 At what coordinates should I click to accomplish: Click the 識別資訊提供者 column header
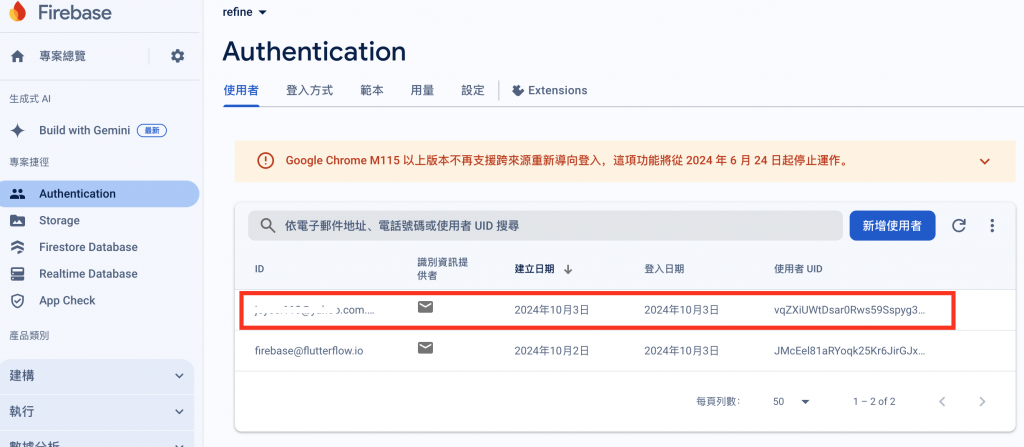click(443, 269)
